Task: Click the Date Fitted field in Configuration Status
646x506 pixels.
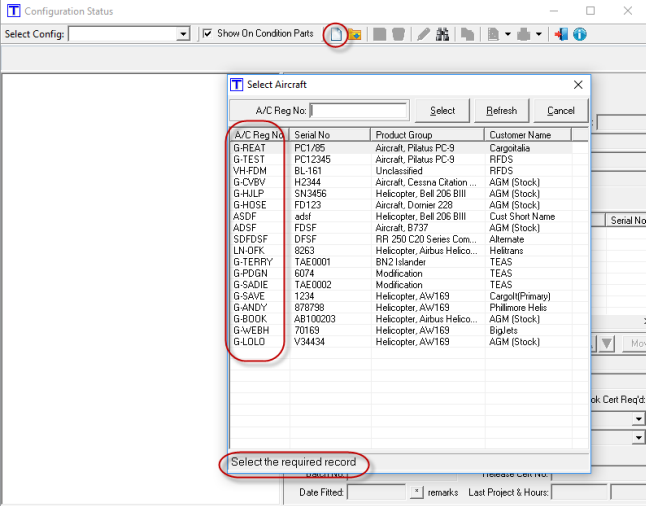Action: coord(377,492)
